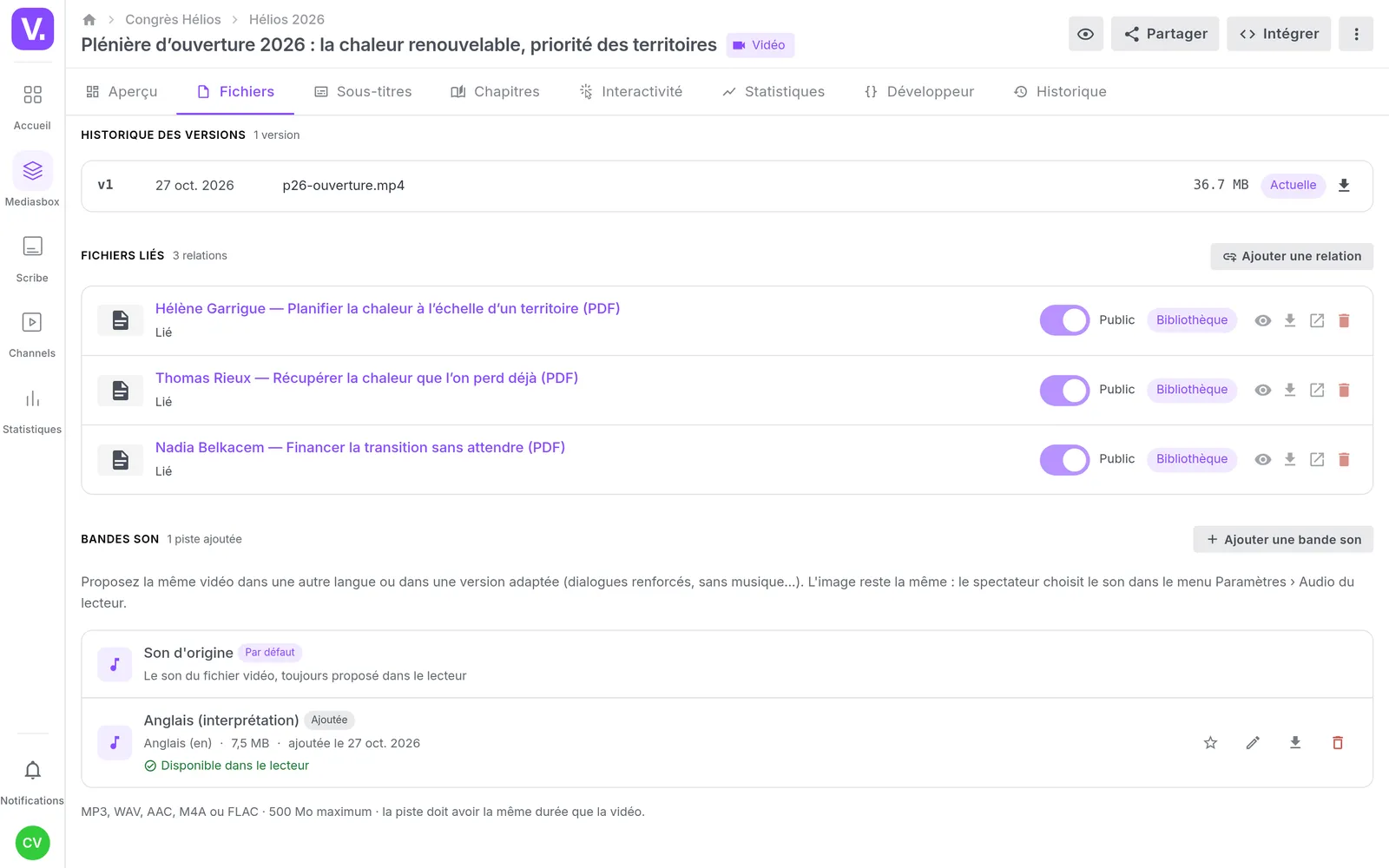Edit the Anglais (interprétation) audio track
This screenshot has height=868, width=1389.
pos(1253,742)
